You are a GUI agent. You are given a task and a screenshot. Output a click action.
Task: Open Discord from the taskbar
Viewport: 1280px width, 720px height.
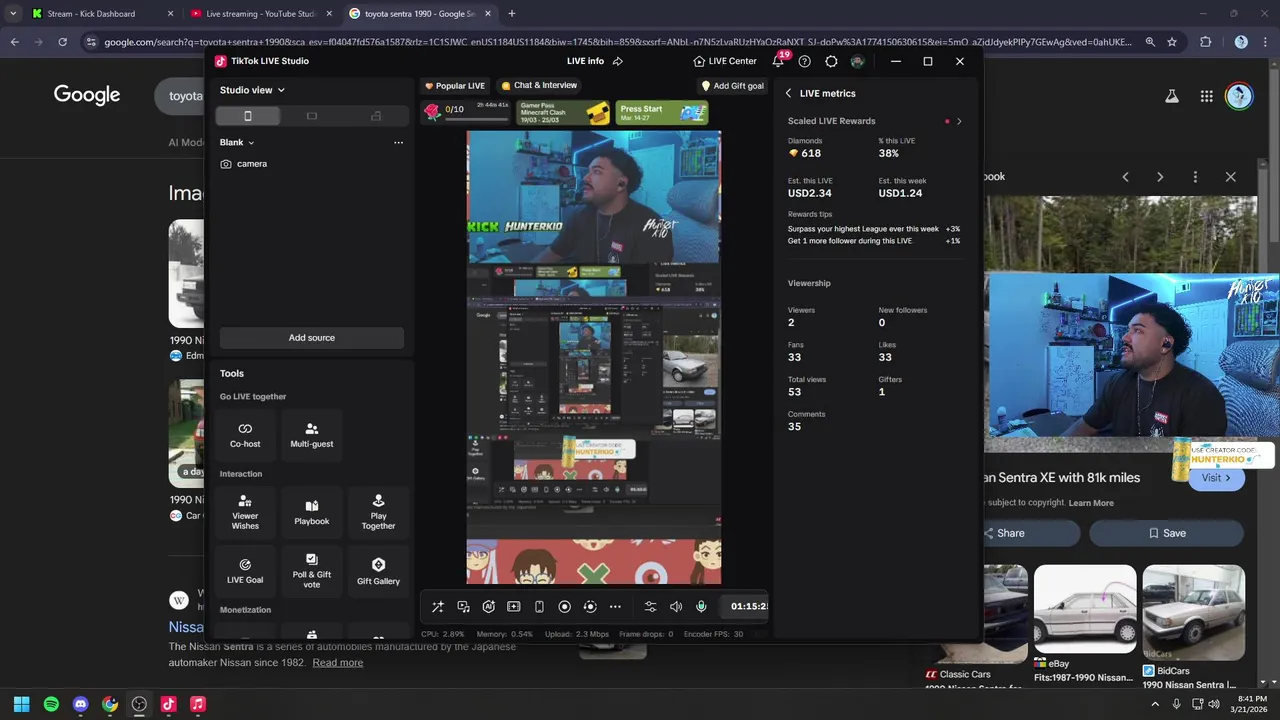(x=81, y=704)
